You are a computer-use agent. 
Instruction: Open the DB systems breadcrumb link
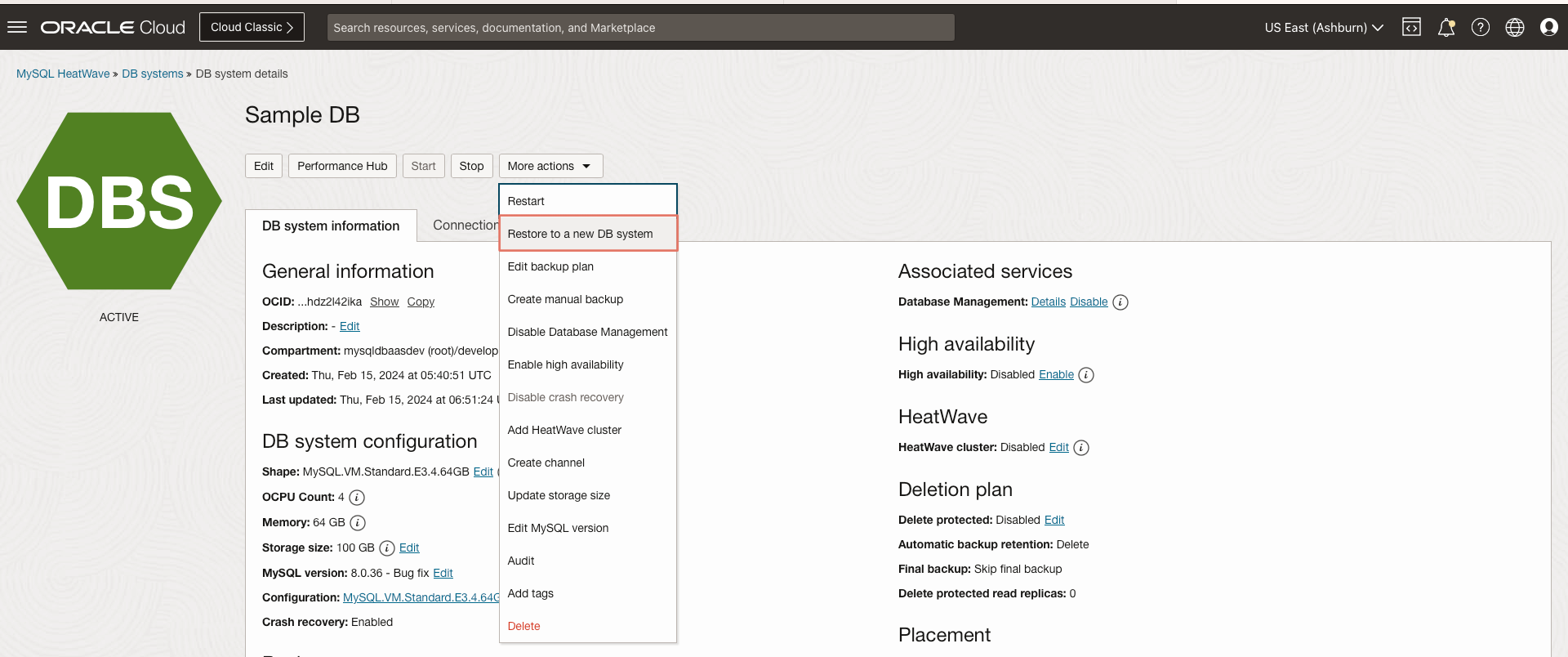click(153, 74)
